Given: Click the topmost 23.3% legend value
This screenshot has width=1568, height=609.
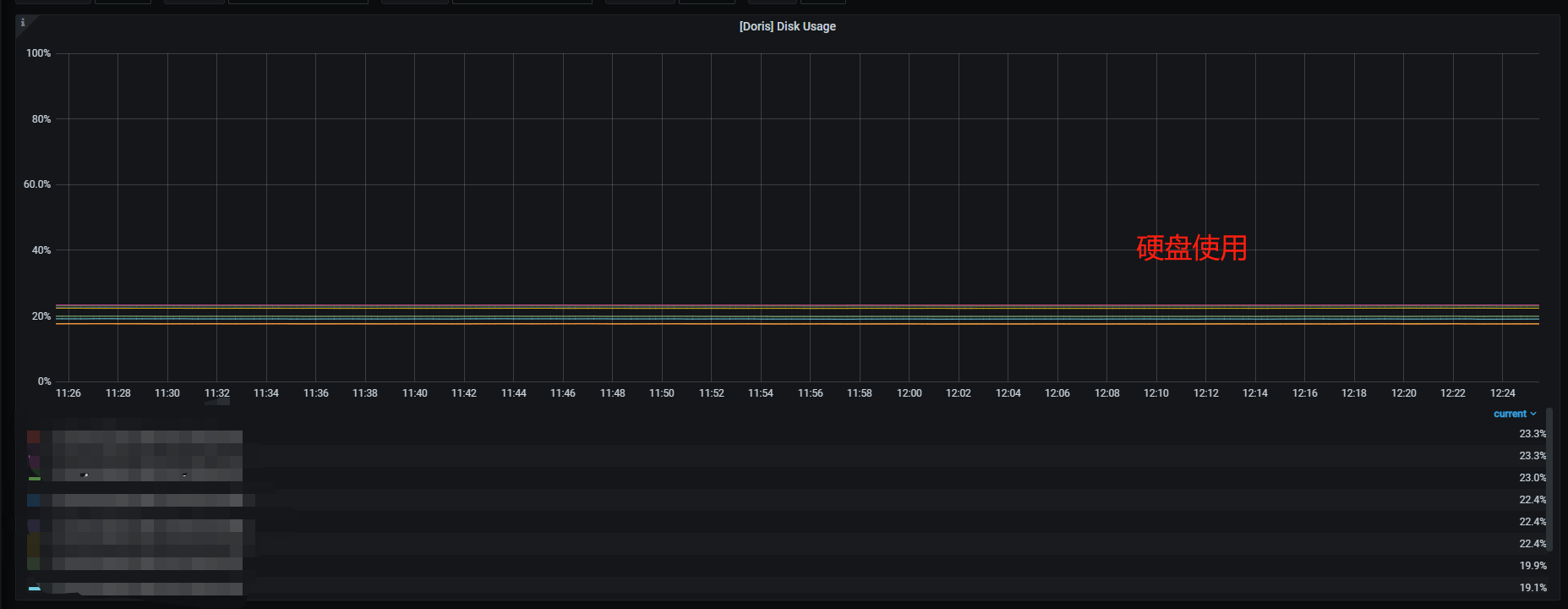Looking at the screenshot, I should click(1532, 434).
